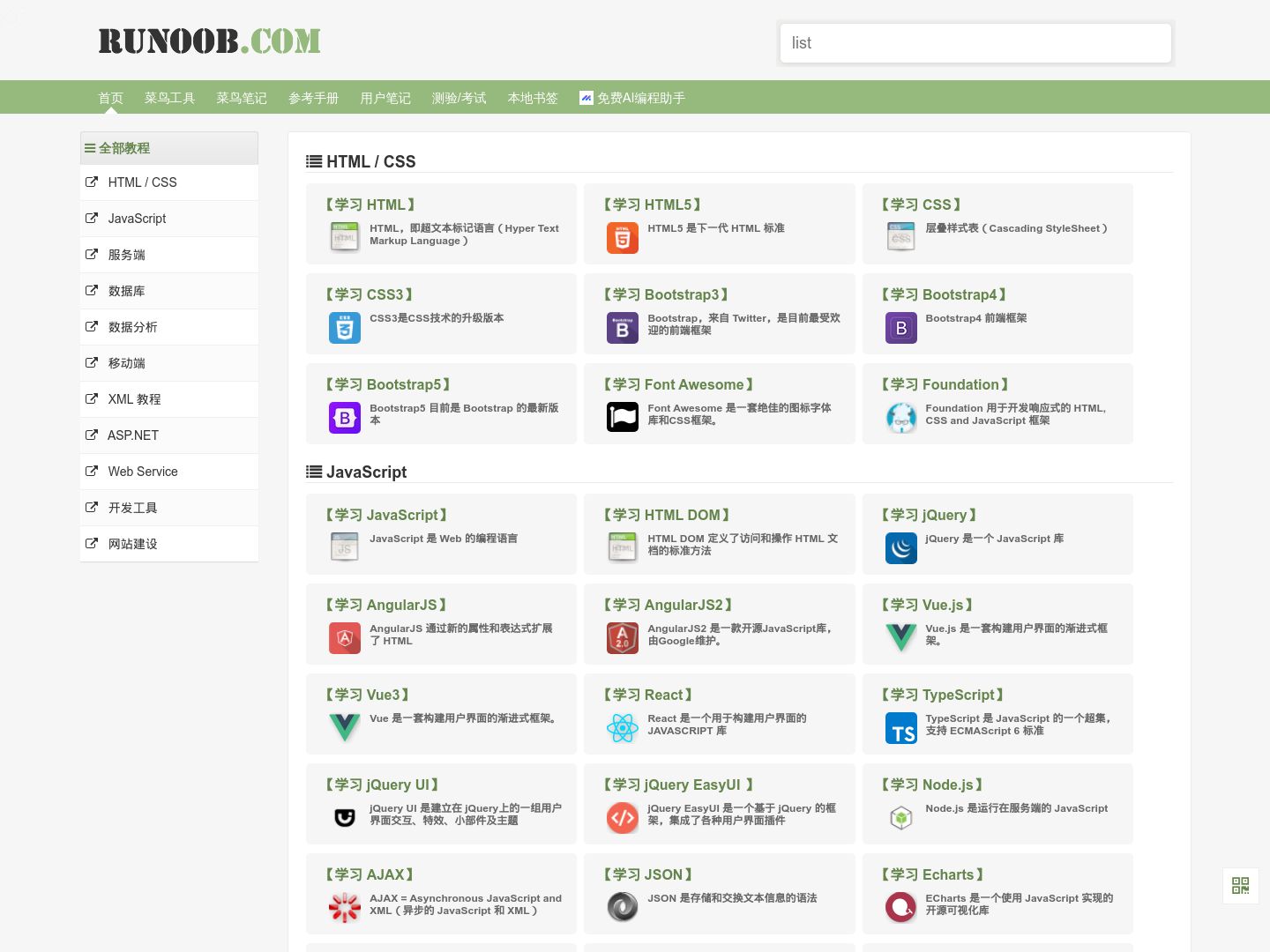The width and height of the screenshot is (1270, 952).
Task: Click the CSS tutorial icon
Action: point(900,238)
